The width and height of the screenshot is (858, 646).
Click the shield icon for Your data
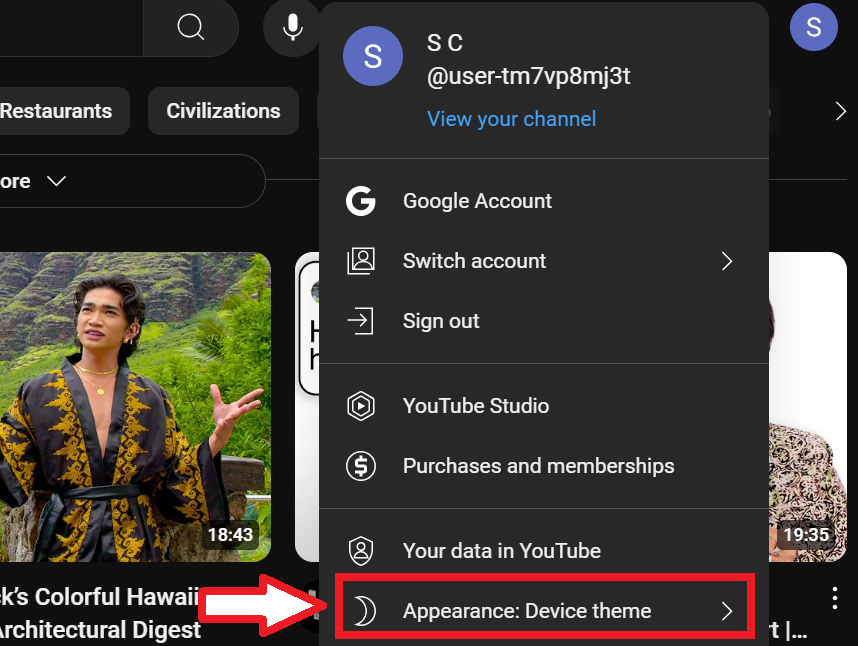361,551
